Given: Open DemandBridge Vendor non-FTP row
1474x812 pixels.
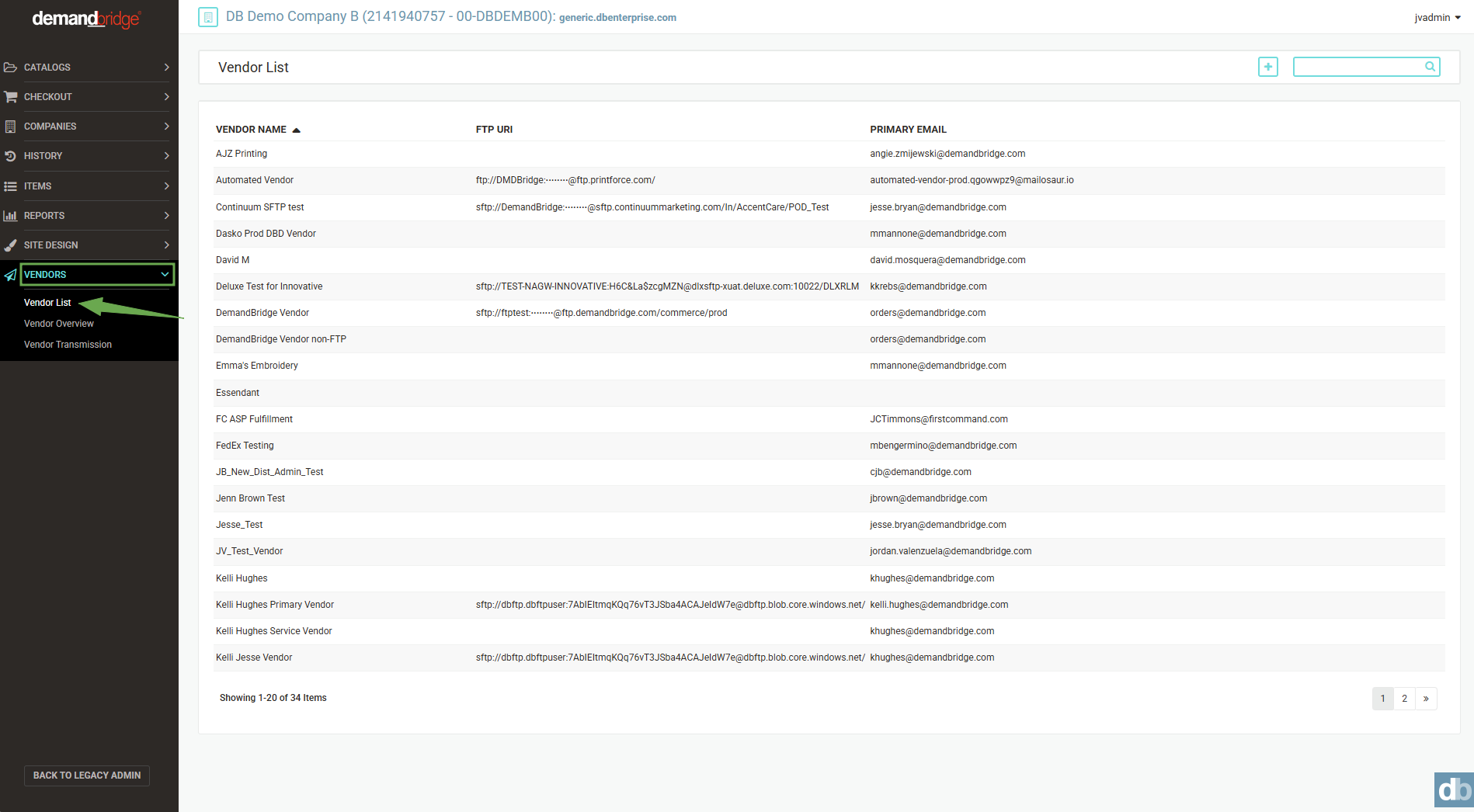Looking at the screenshot, I should coord(829,339).
